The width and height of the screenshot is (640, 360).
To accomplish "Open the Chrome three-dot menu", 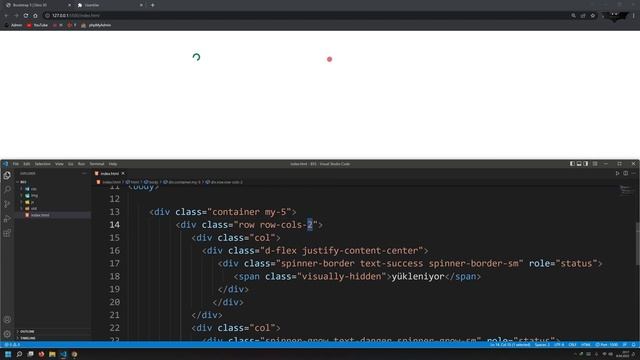I will click(633, 16).
